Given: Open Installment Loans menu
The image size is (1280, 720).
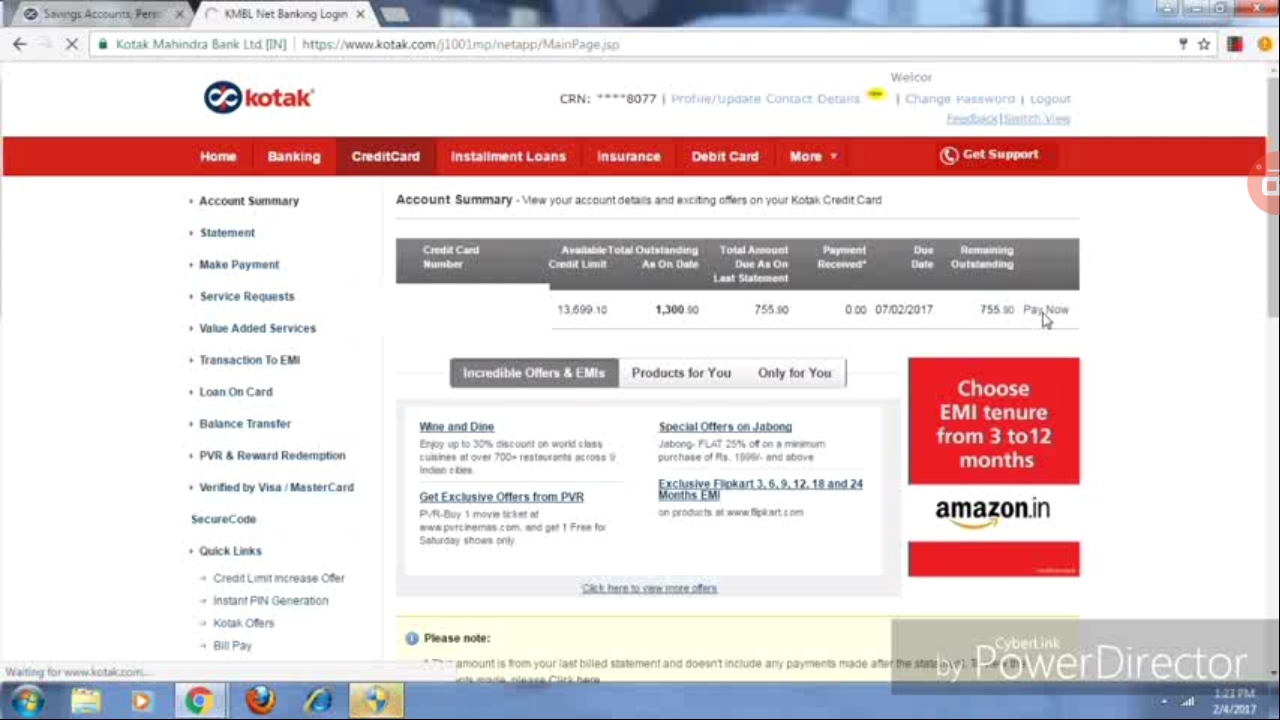Looking at the screenshot, I should tap(508, 156).
